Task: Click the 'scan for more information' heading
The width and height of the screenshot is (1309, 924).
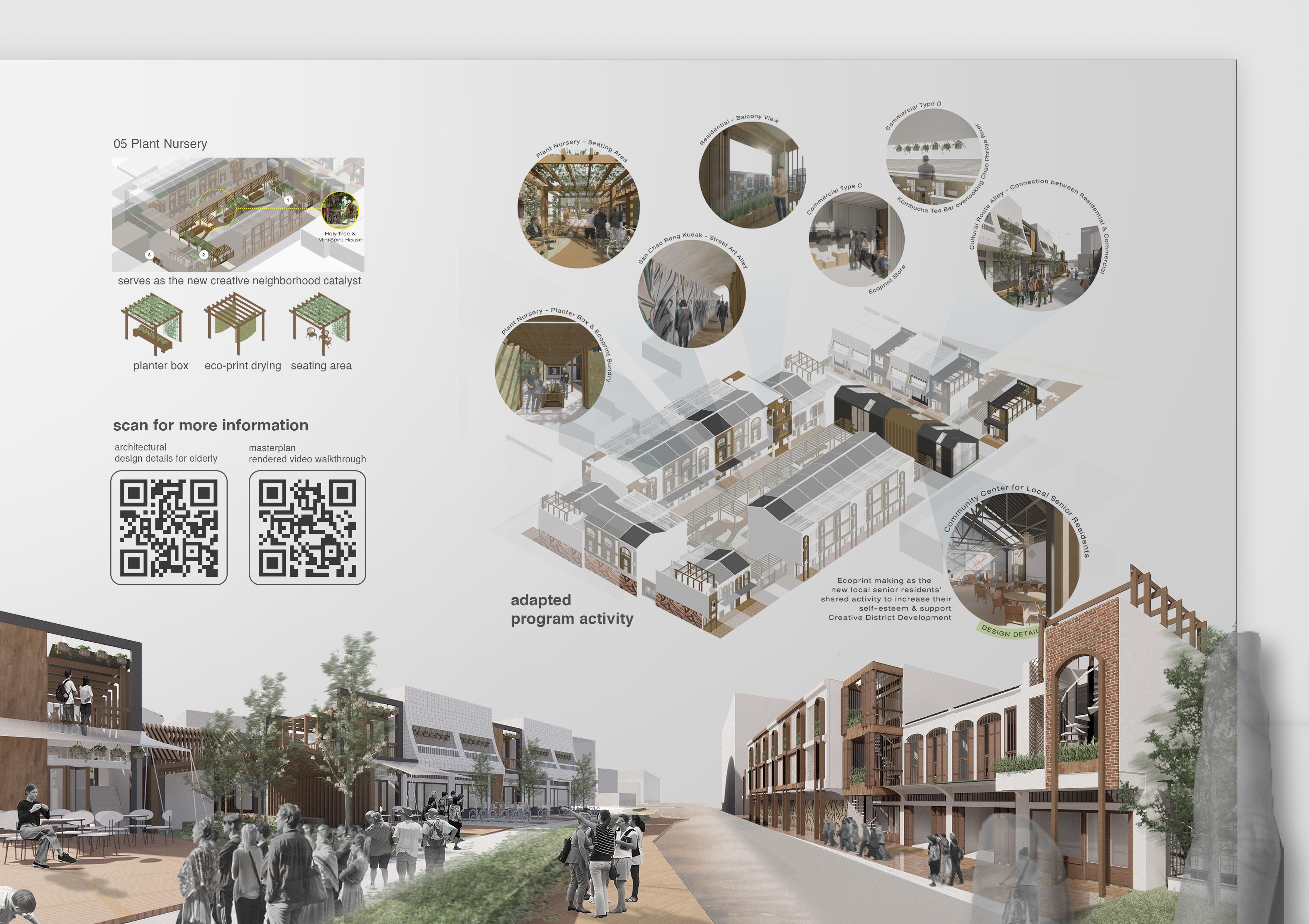Action: pyautogui.click(x=211, y=425)
